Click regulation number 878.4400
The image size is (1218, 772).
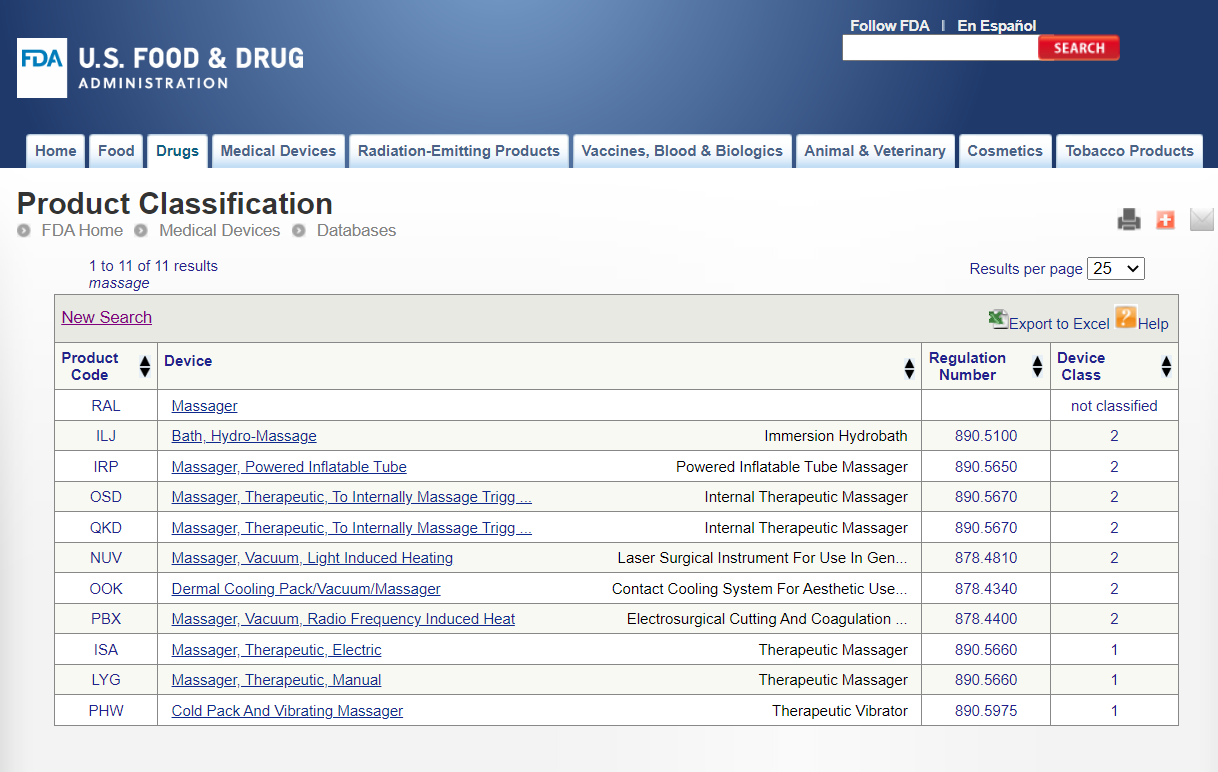(986, 619)
